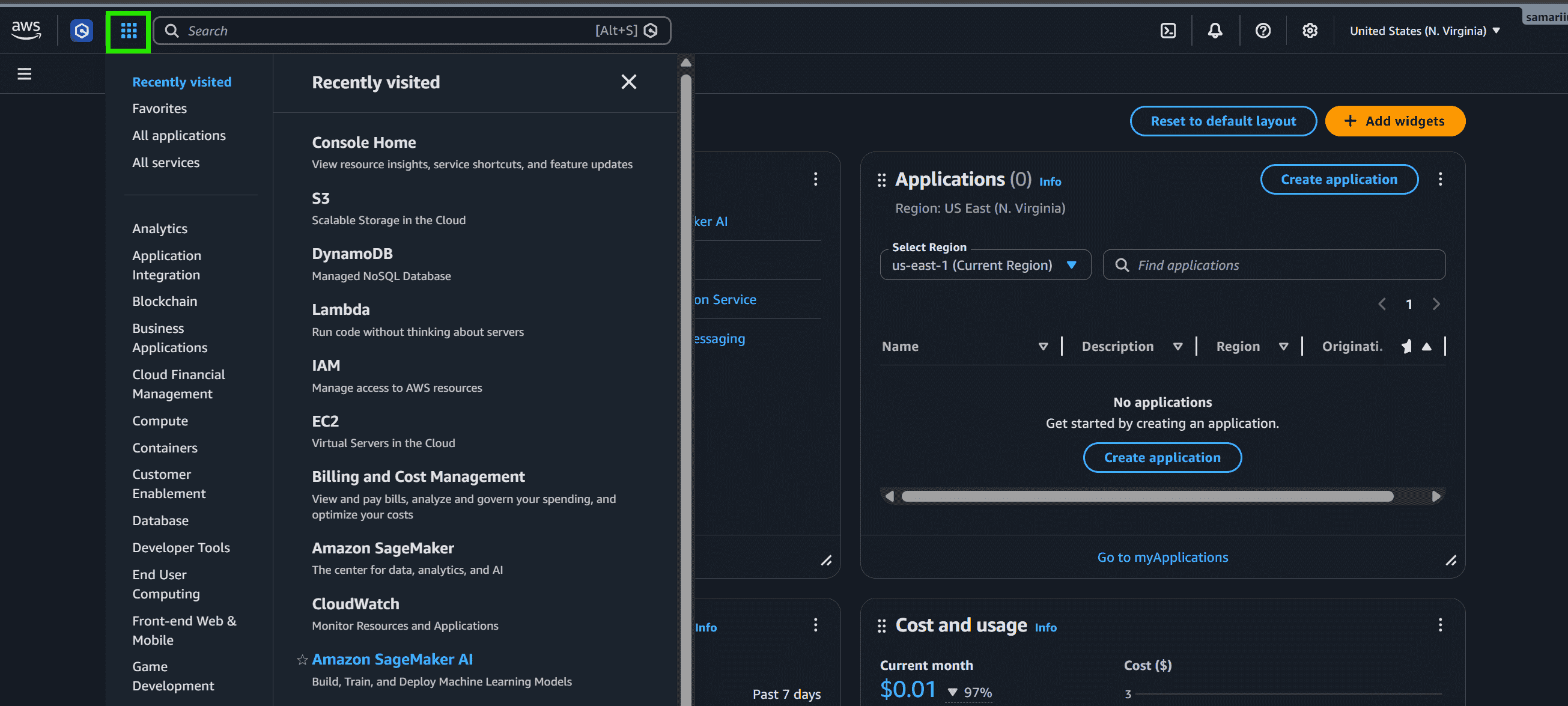Toggle the hamburger side navigation icon
The image size is (1568, 706).
25,74
